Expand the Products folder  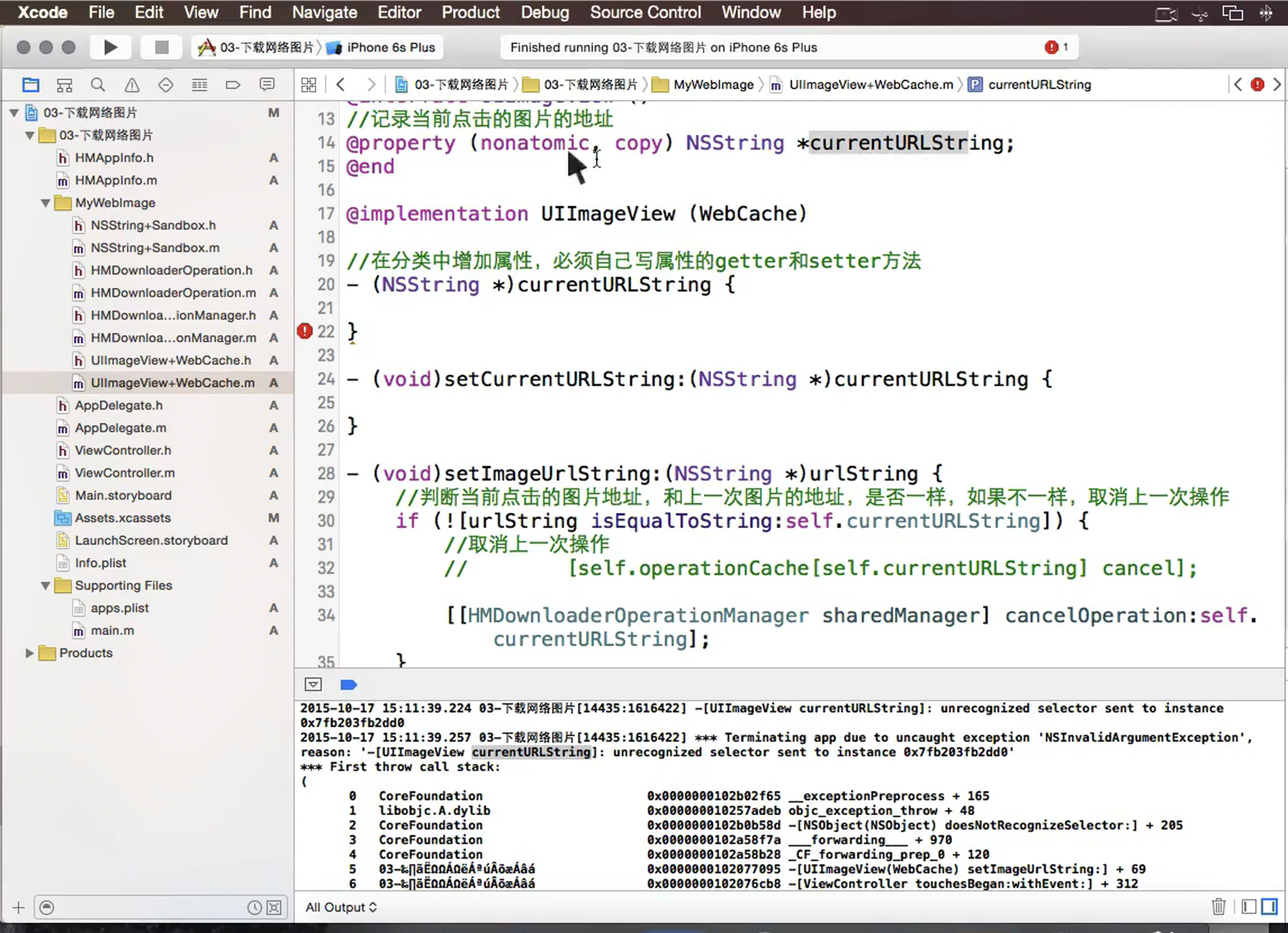(30, 653)
